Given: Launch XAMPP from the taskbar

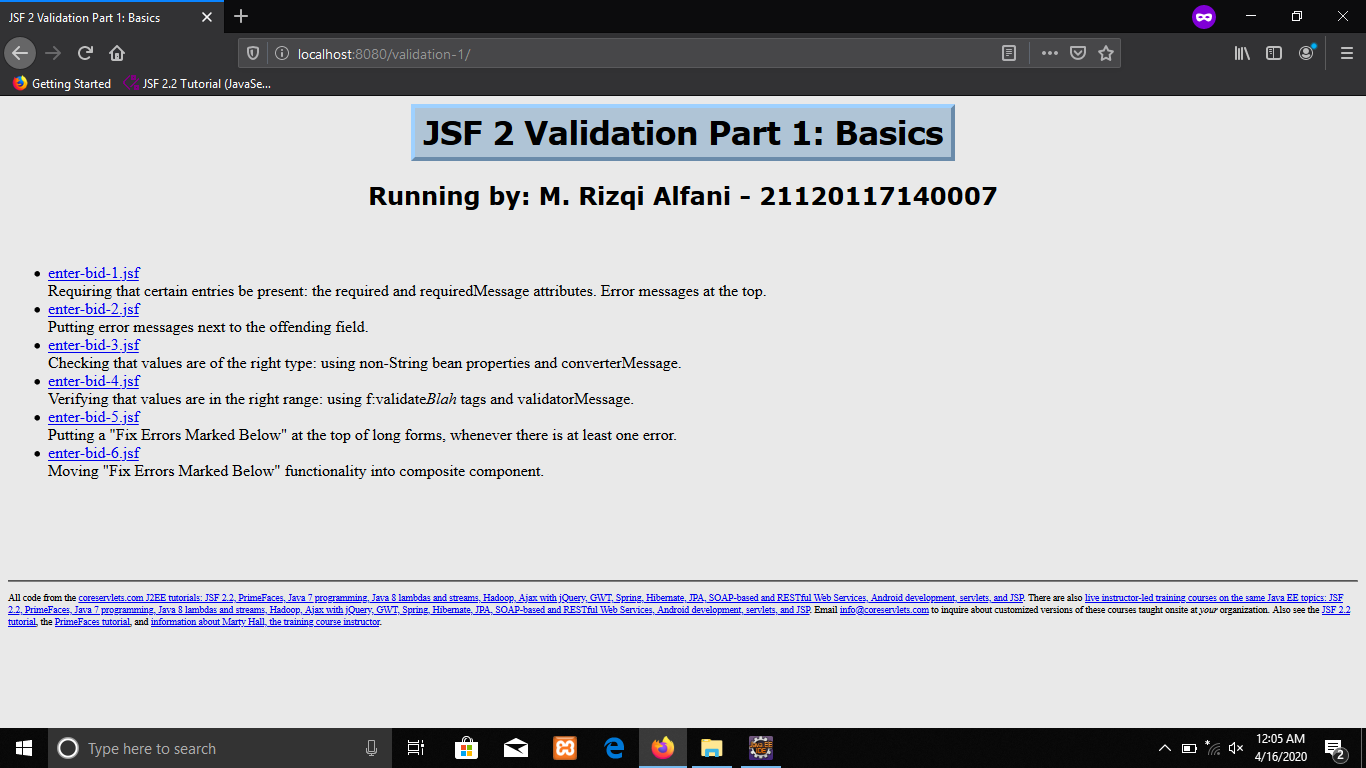Looking at the screenshot, I should pyautogui.click(x=564, y=748).
